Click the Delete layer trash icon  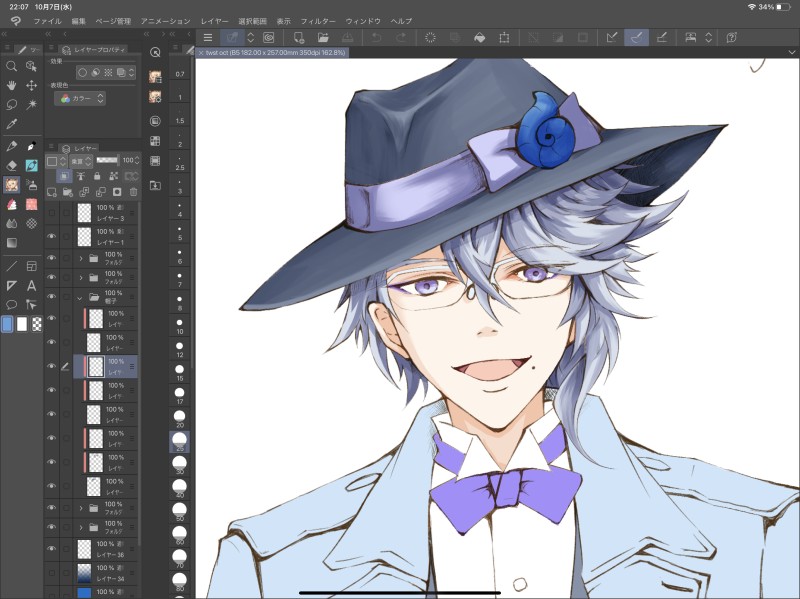[x=133, y=192]
